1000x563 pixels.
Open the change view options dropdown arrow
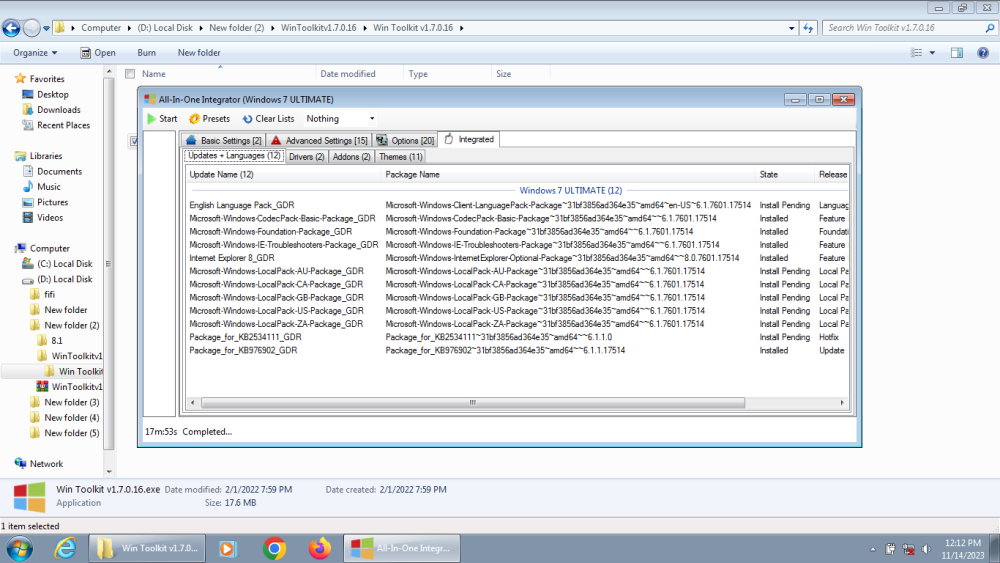tap(932, 53)
